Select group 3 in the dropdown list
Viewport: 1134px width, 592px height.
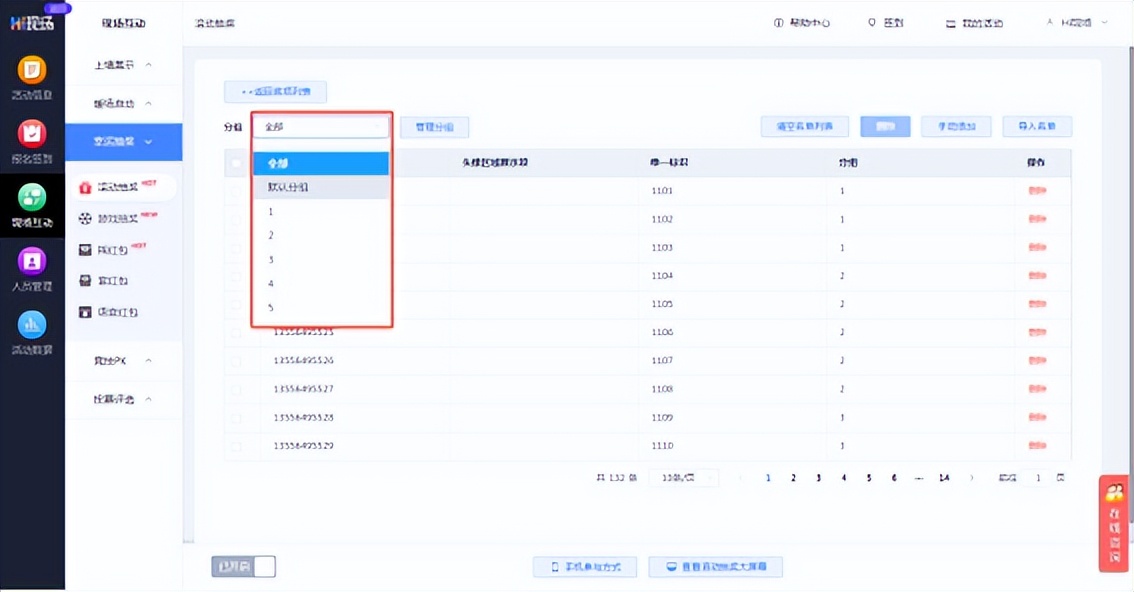320,260
